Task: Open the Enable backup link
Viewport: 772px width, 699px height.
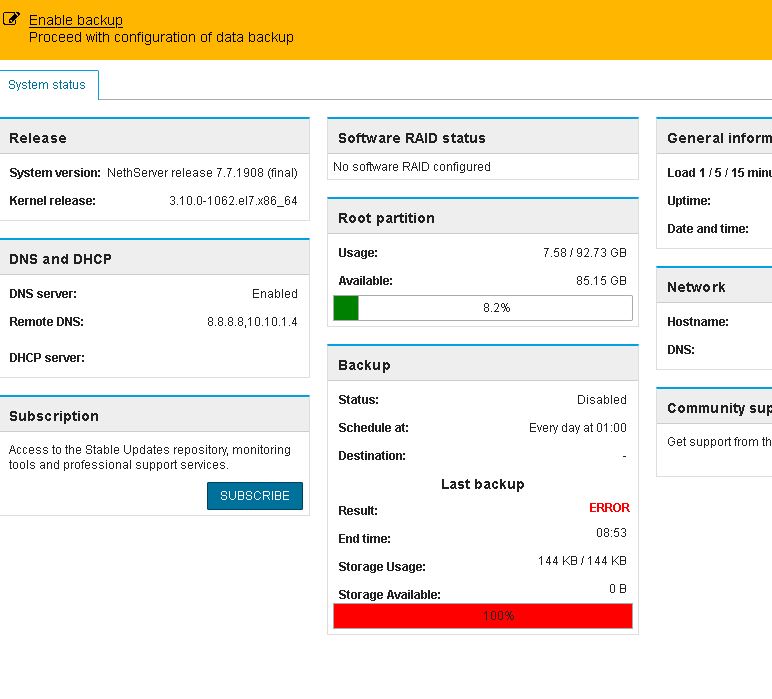Action: tap(76, 20)
